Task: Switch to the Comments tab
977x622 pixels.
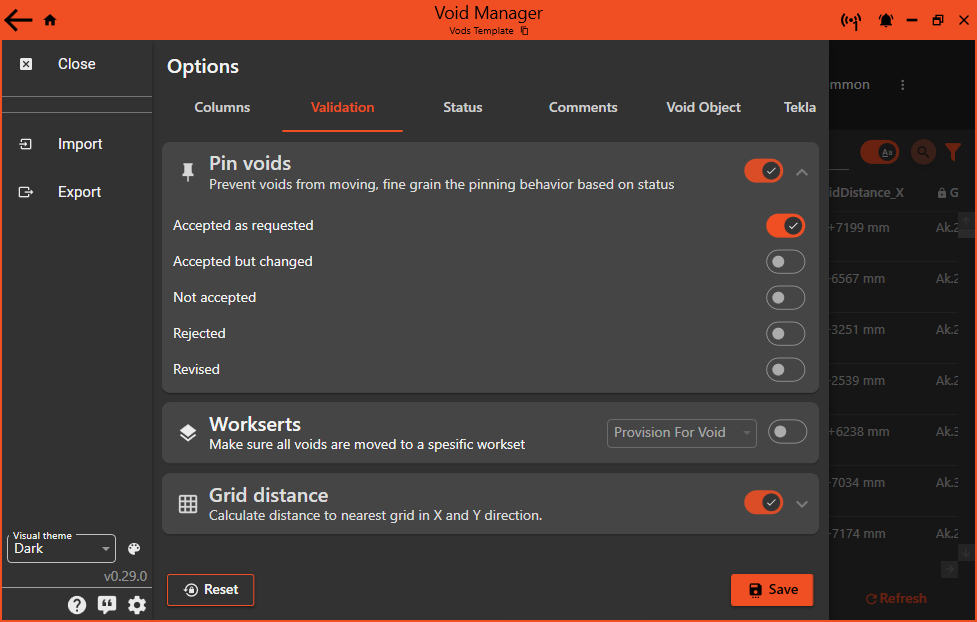Action: point(583,107)
